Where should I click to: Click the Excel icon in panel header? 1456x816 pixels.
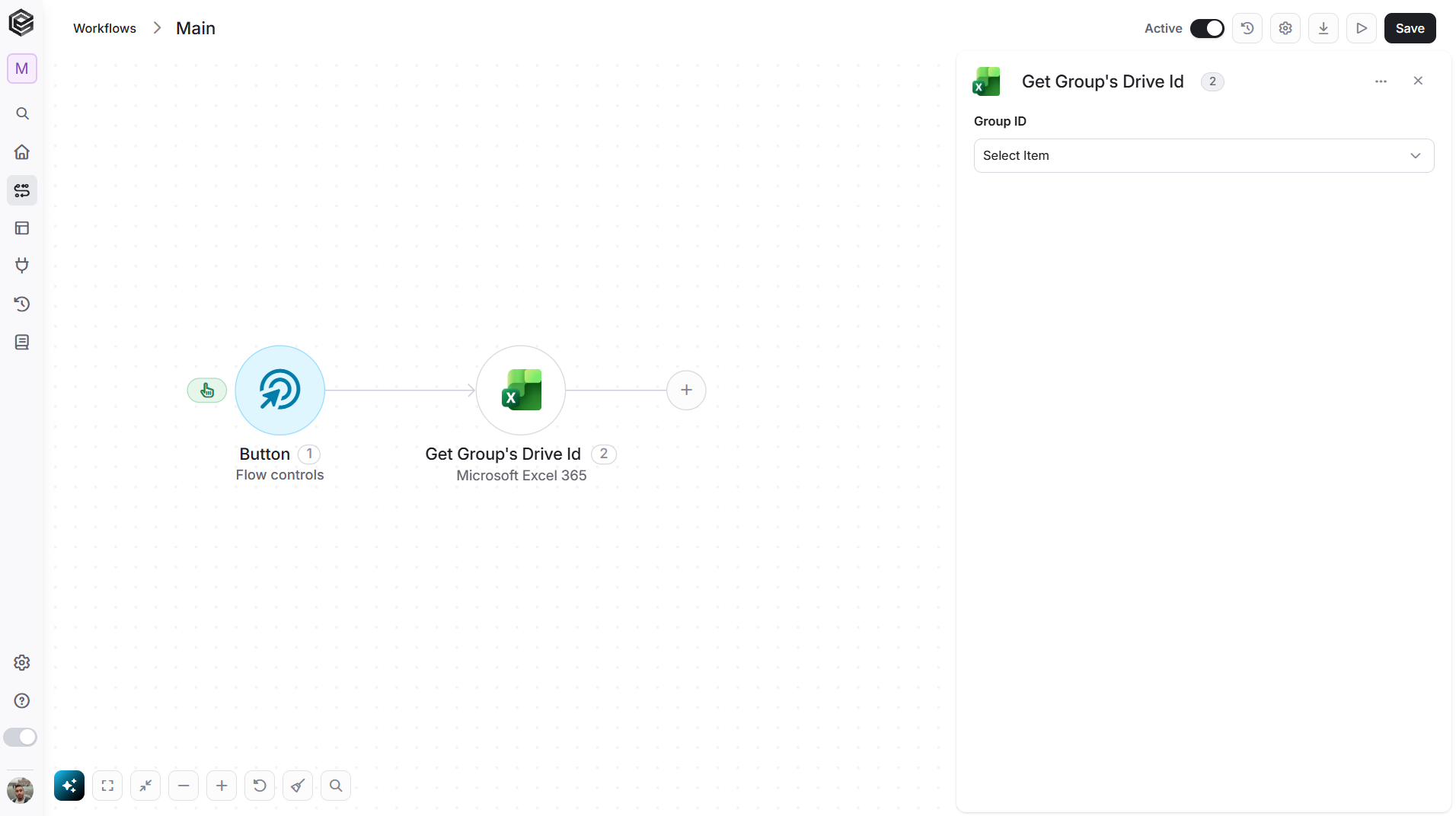(986, 81)
